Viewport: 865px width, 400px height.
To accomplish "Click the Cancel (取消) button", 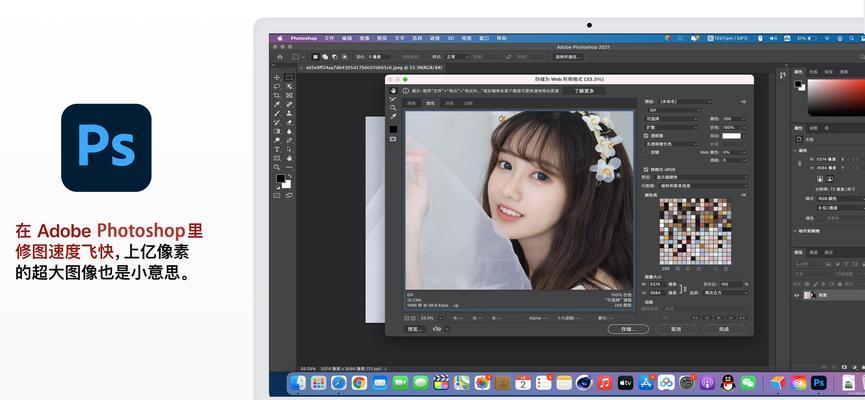I will point(676,329).
